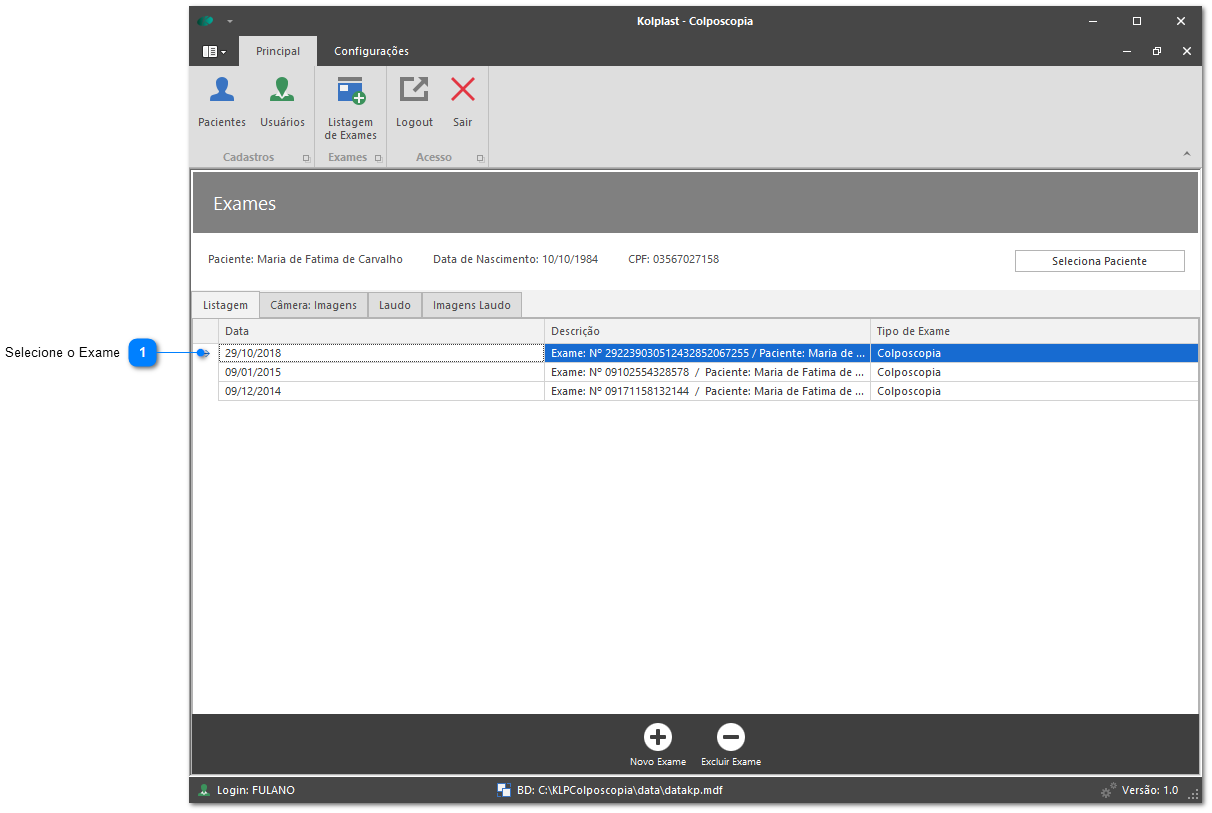Collapse the ribbon using the chevron arrow

[1187, 154]
